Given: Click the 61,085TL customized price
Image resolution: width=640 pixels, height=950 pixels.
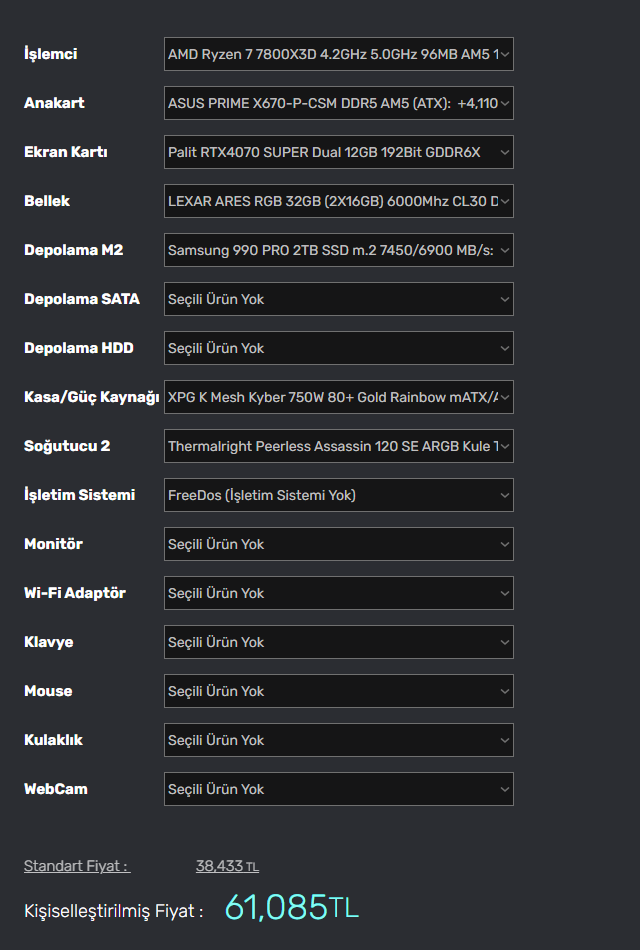Looking at the screenshot, I should pos(291,907).
